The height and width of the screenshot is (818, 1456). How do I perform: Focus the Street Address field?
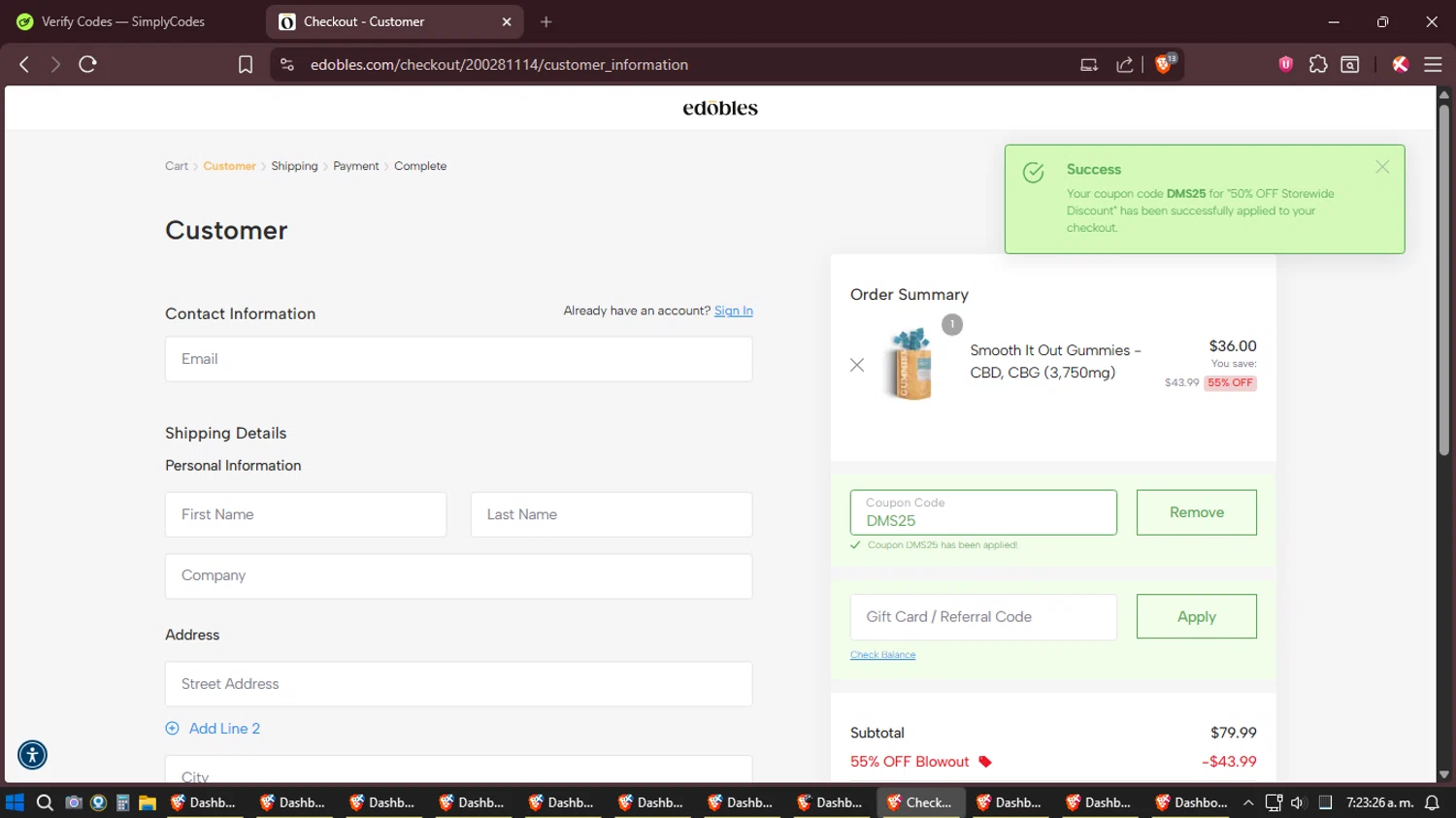tap(459, 684)
